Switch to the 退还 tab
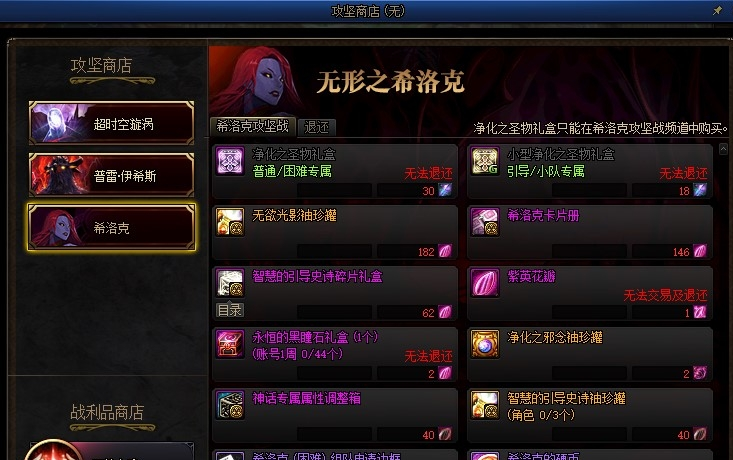The height and width of the screenshot is (460, 733). click(316, 127)
